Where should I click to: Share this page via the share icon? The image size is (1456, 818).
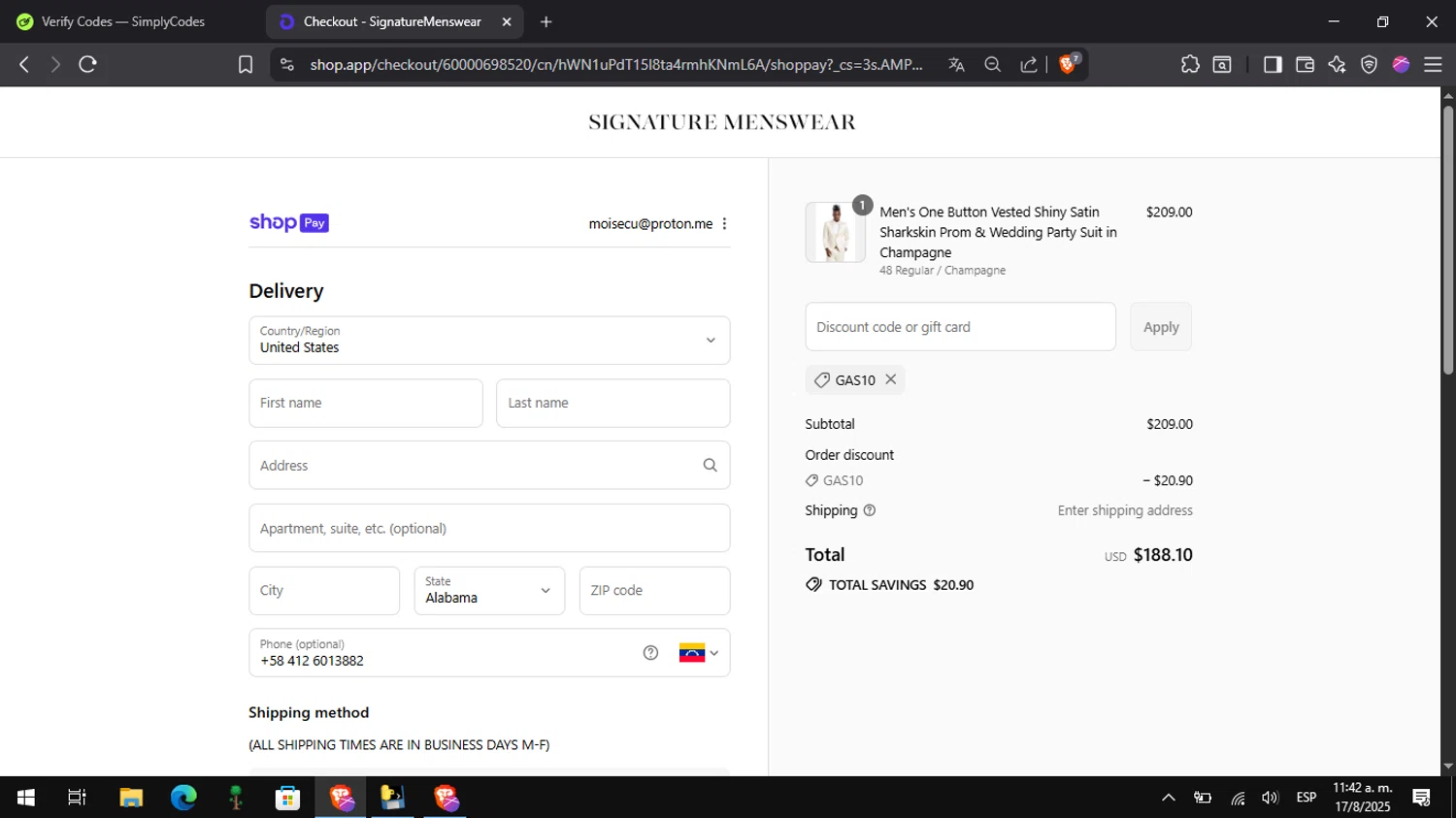pos(1028,64)
